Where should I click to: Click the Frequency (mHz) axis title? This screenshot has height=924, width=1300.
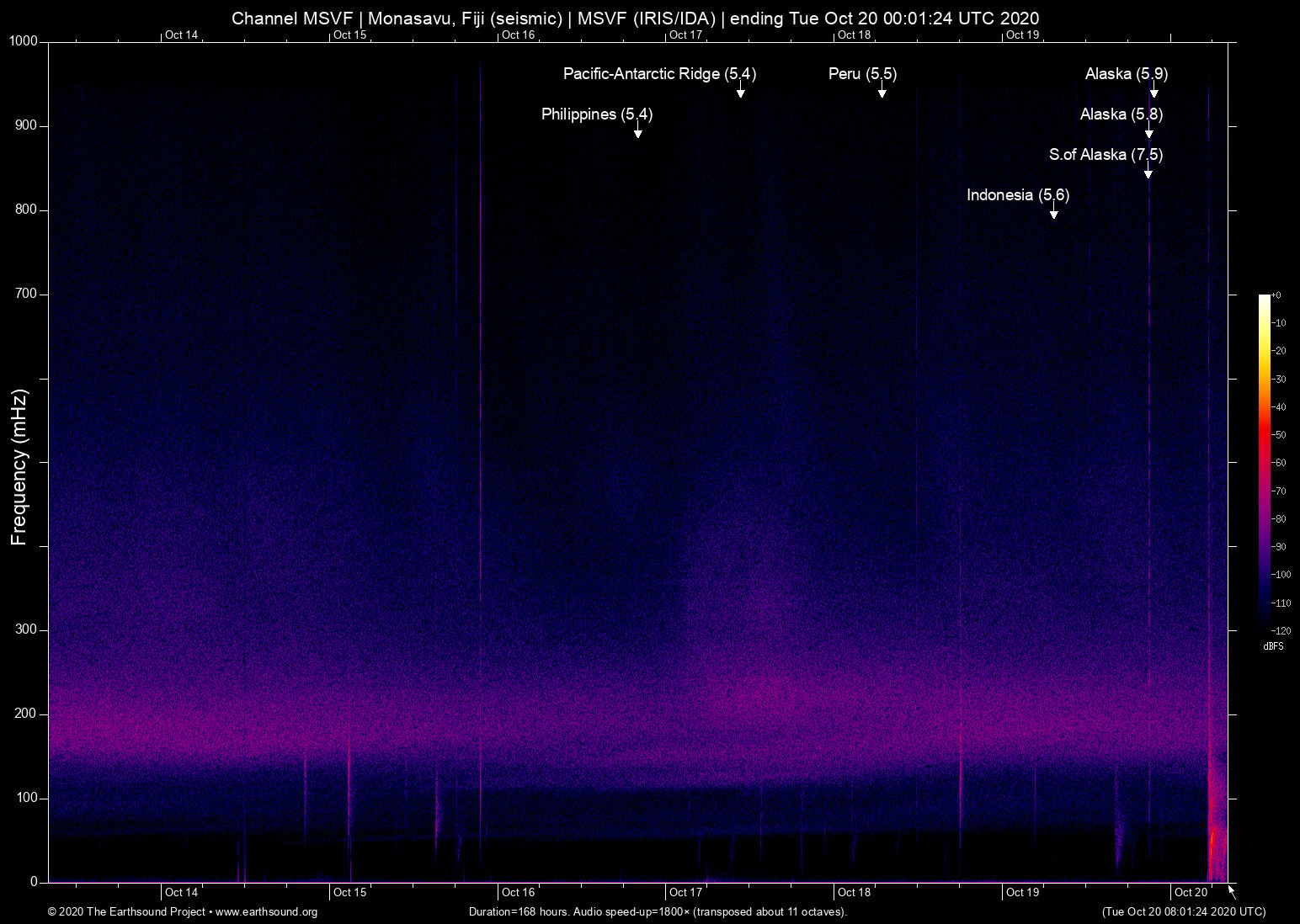[x=19, y=467]
